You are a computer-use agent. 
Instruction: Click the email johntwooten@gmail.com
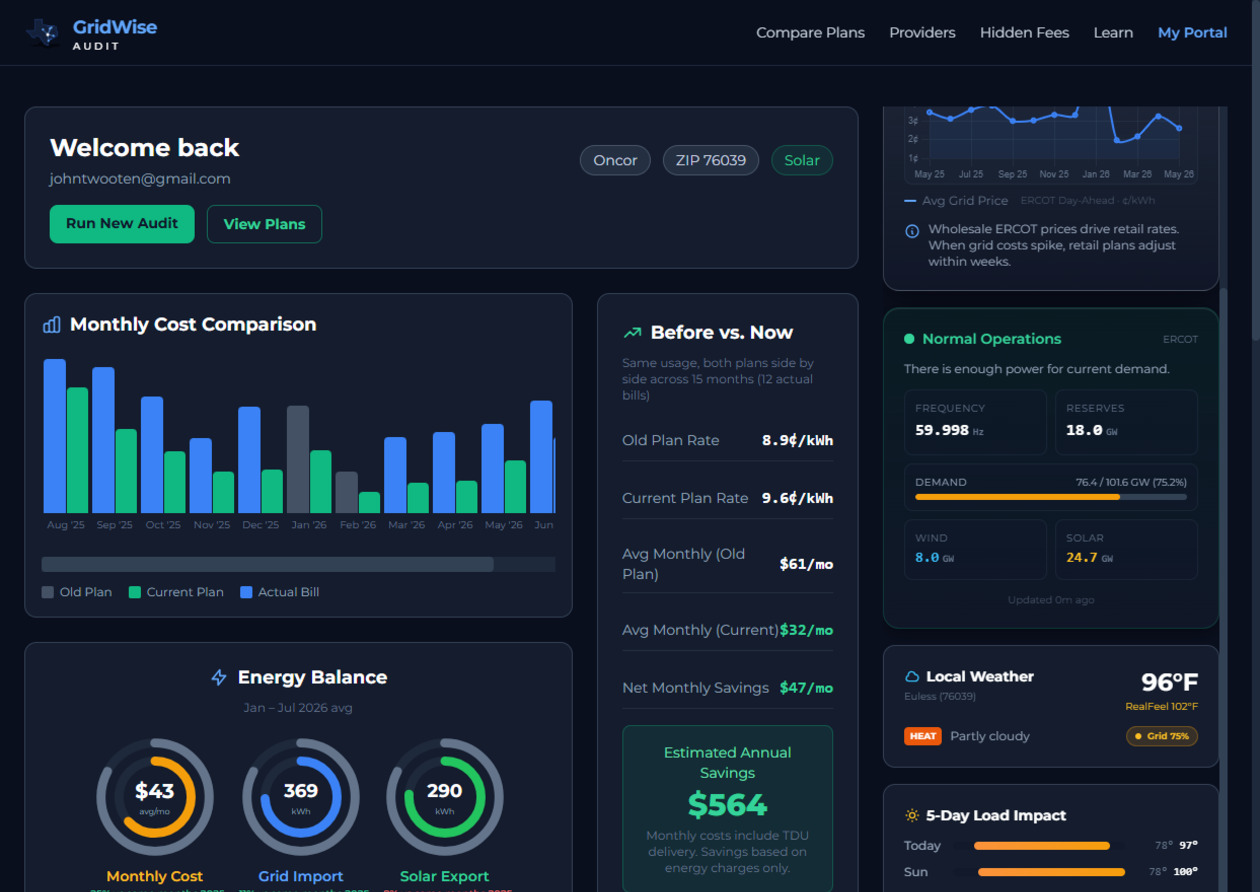[x=140, y=179]
